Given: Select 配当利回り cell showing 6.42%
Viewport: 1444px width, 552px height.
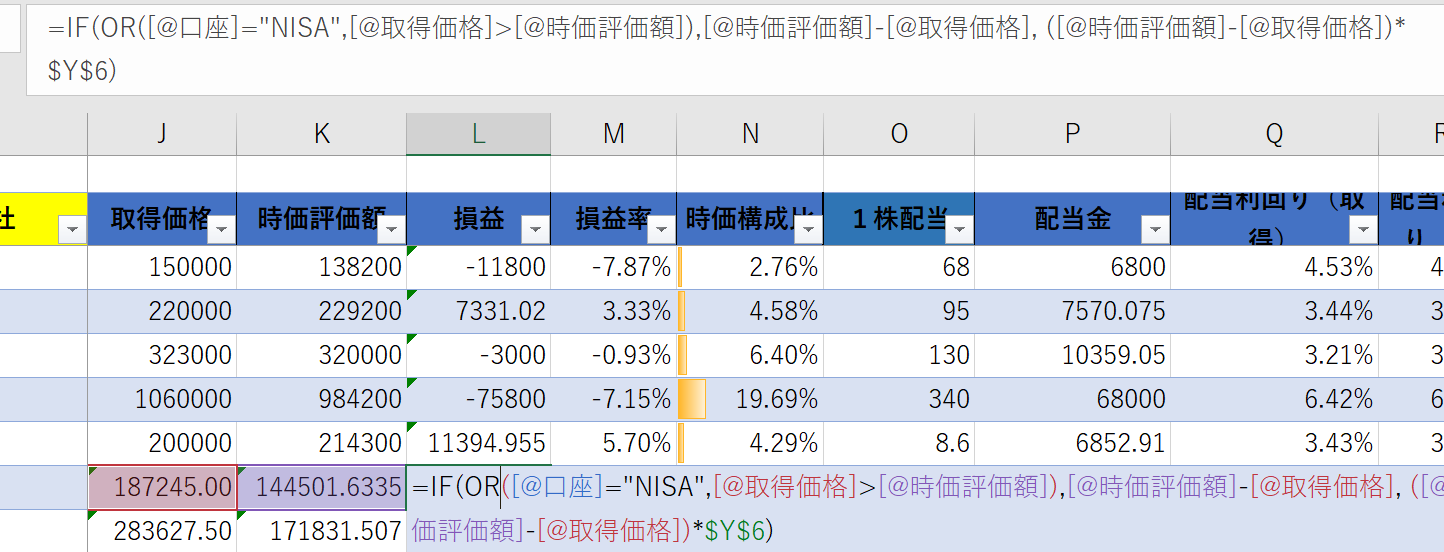Looking at the screenshot, I should 1274,399.
